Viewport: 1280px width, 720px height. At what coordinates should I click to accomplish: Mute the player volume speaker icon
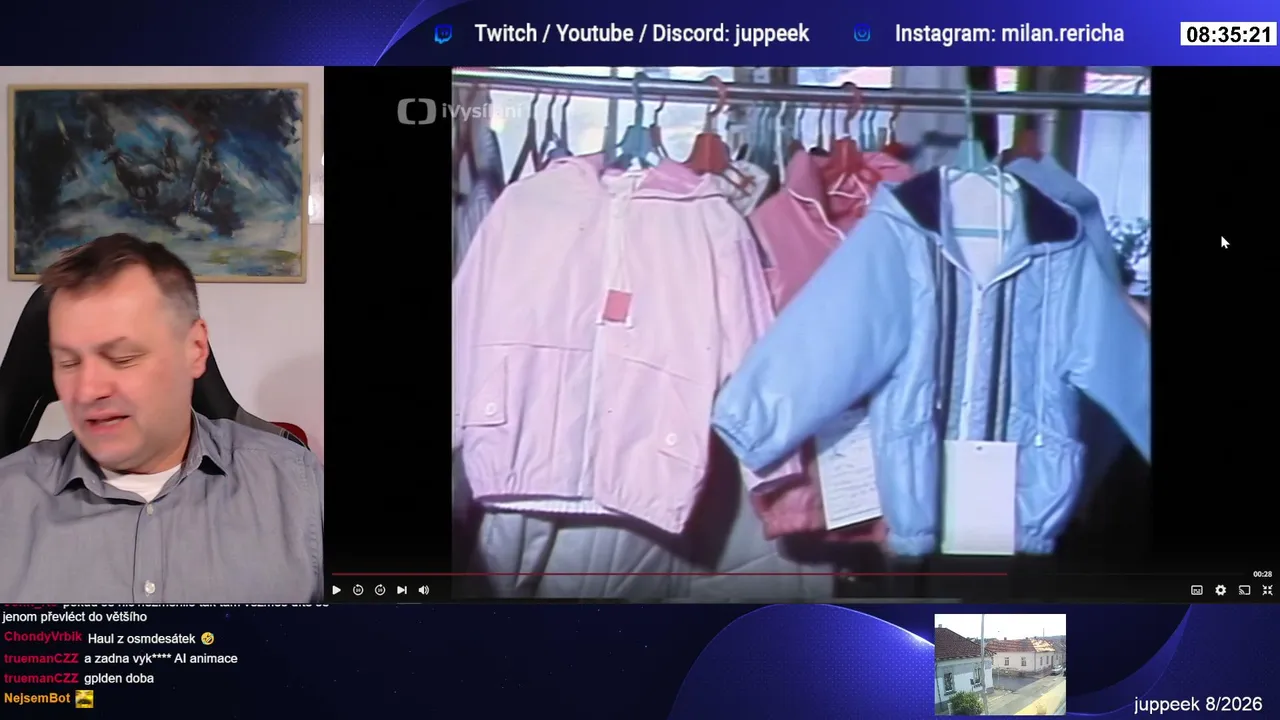[x=424, y=590]
